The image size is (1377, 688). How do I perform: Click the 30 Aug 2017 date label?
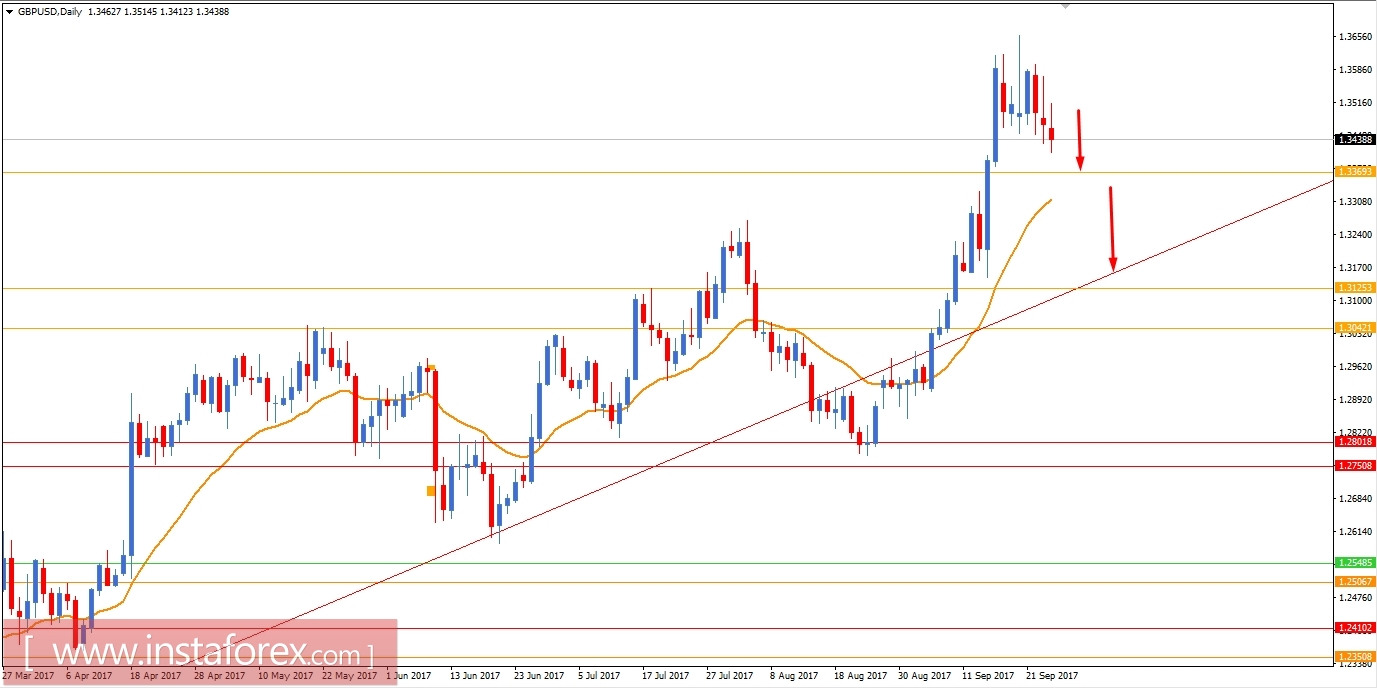pyautogui.click(x=924, y=676)
